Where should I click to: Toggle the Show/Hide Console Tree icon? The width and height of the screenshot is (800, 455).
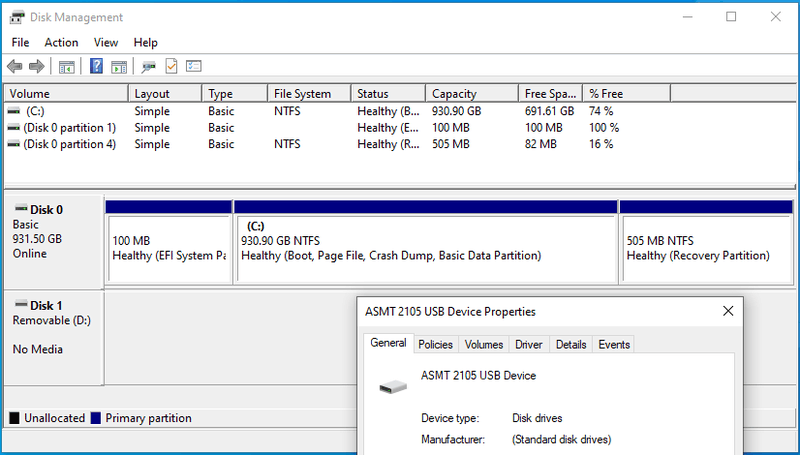[x=66, y=66]
